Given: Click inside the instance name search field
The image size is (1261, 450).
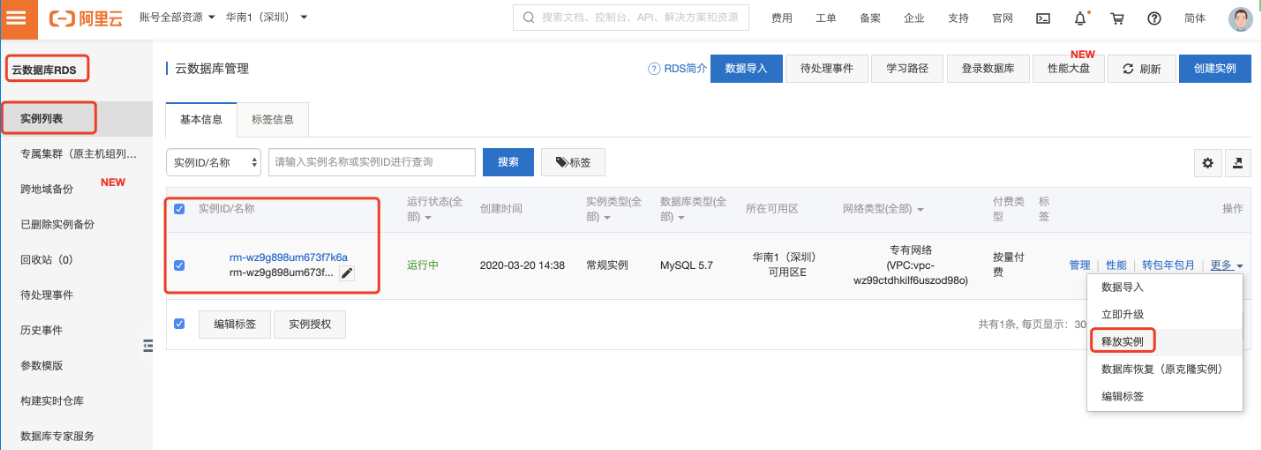Looking at the screenshot, I should [372, 162].
